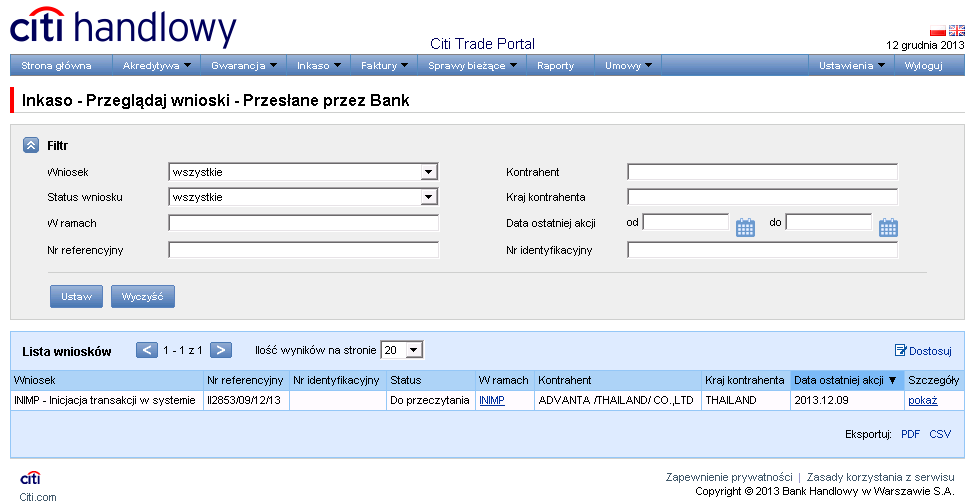
Task: Sort by Nr identyfikacyjny column header
Action: (338, 380)
